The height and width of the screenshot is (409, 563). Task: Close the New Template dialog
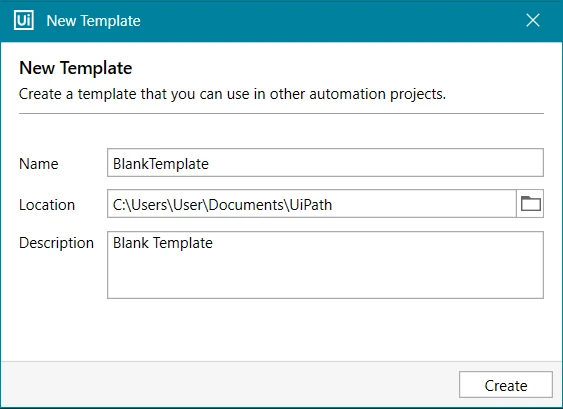[533, 20]
